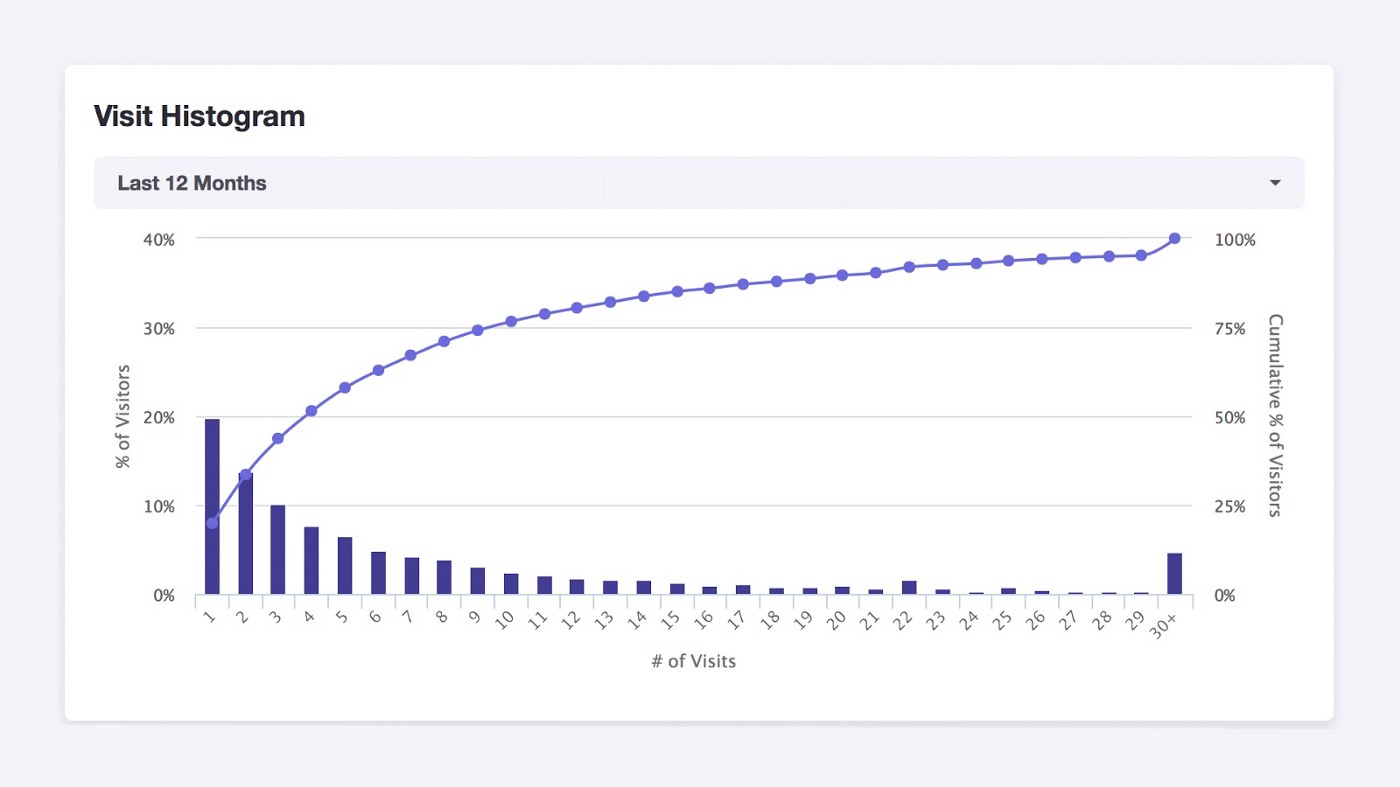Select the cumulative point above 20 visits
The width and height of the screenshot is (1400, 787).
click(x=842, y=275)
